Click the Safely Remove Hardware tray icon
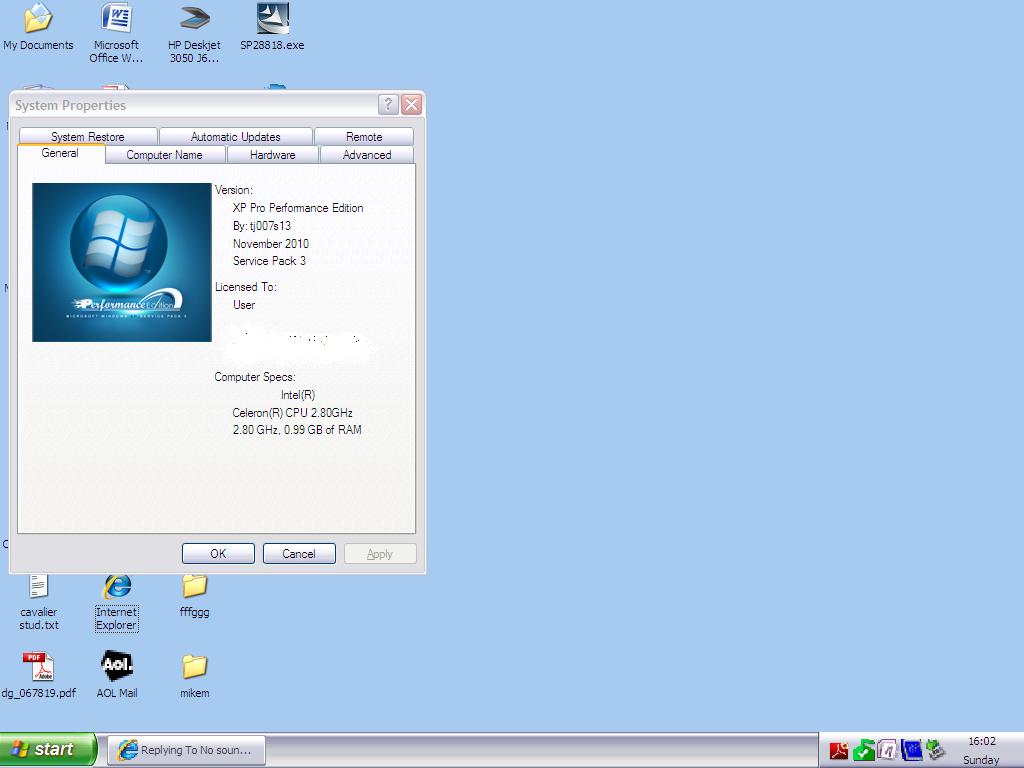 [x=936, y=750]
